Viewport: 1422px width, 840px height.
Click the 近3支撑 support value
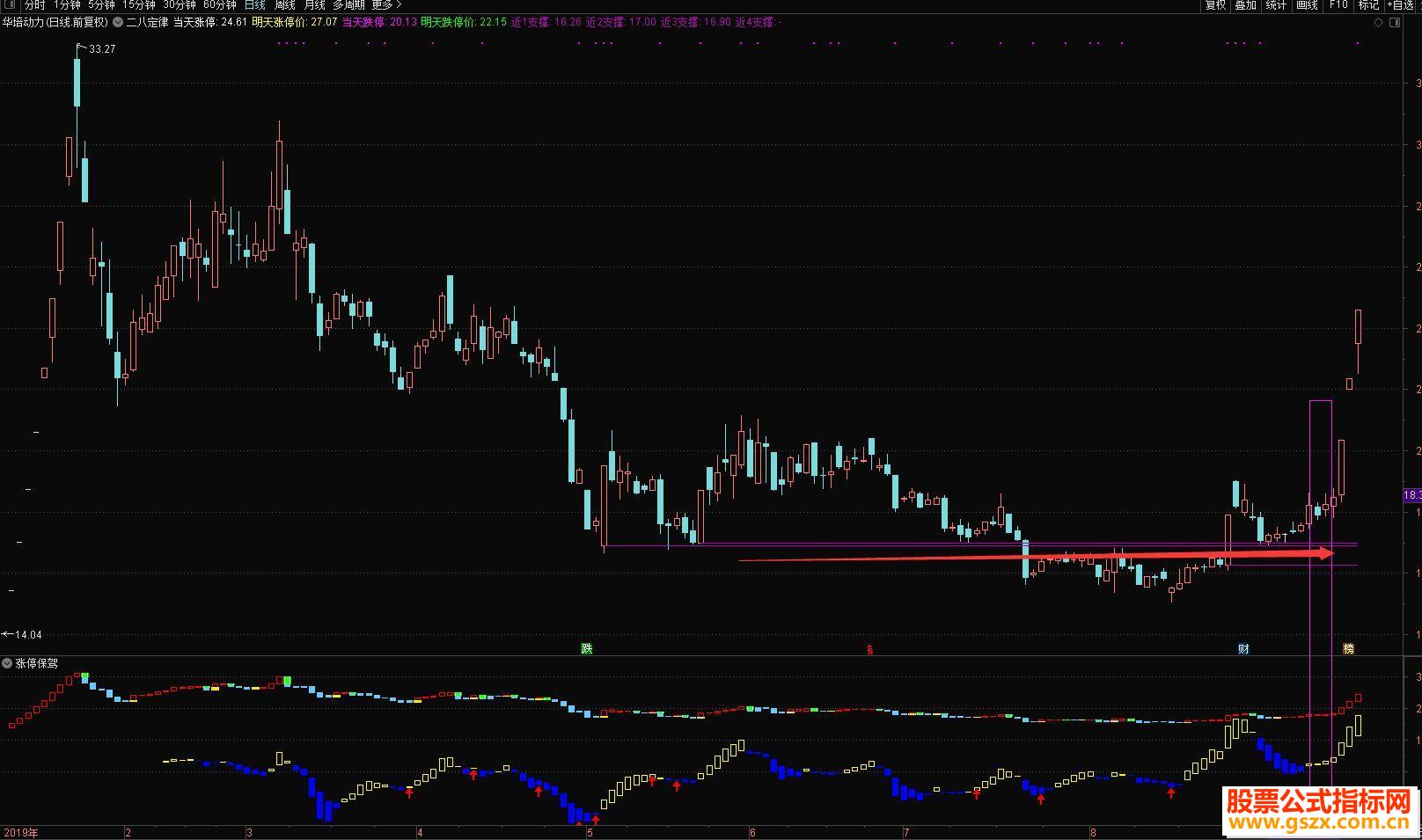point(696,22)
